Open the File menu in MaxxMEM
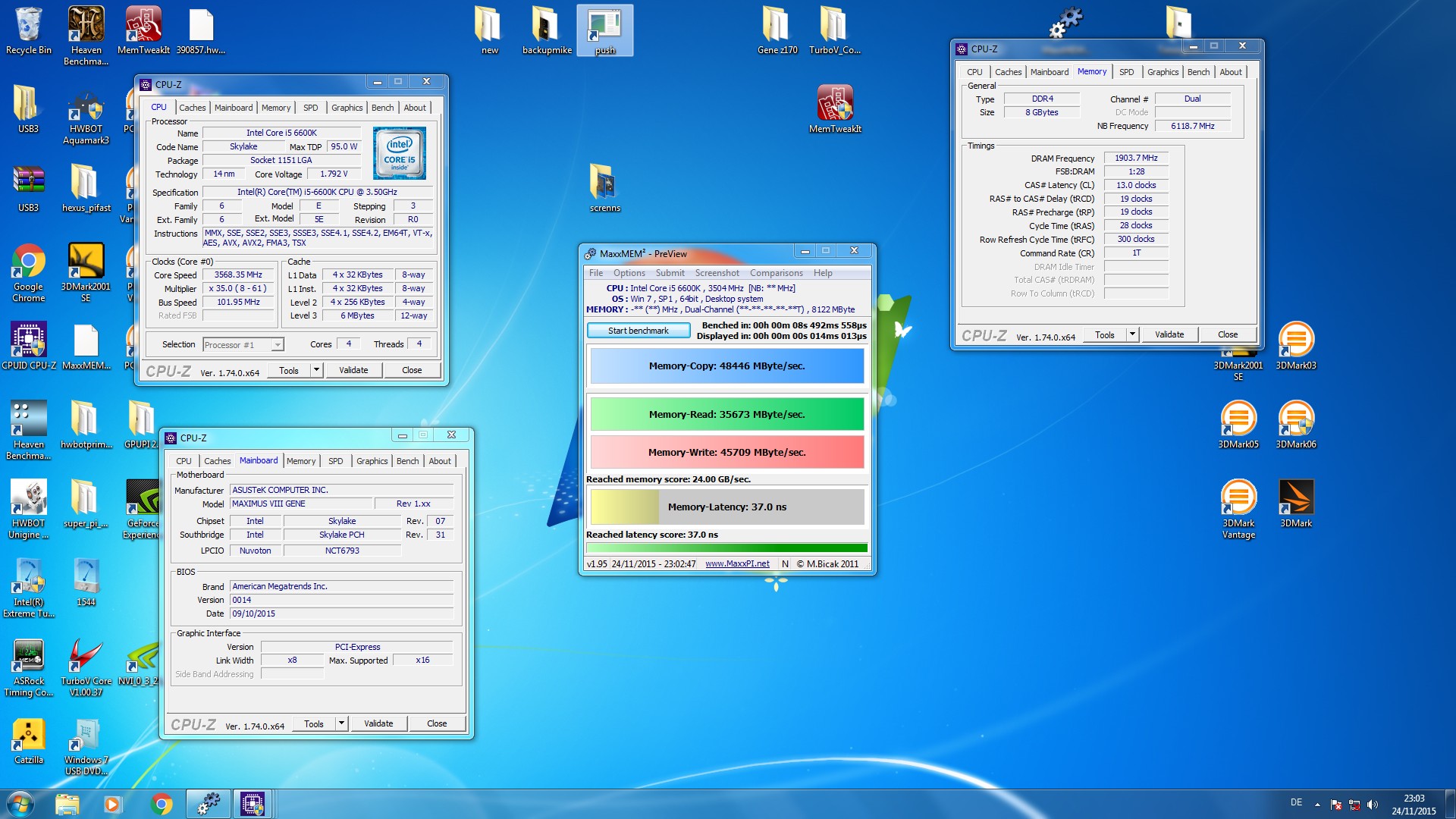This screenshot has width=1456, height=819. [x=596, y=273]
